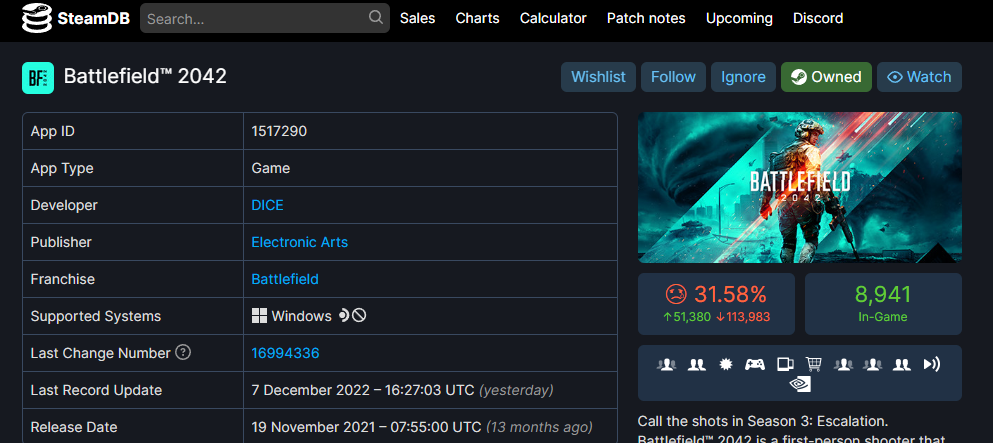Open the Discord link in navigation

click(x=818, y=18)
